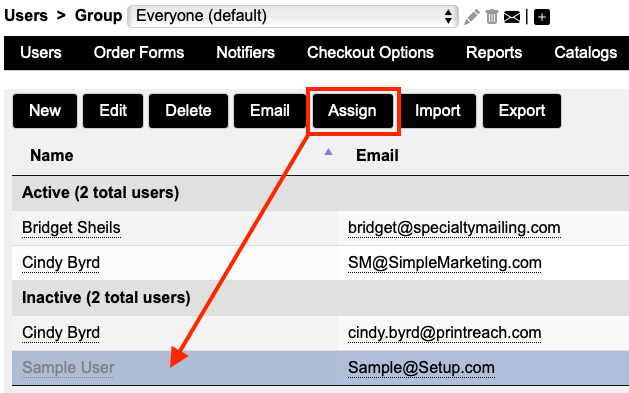
Task: Click the trash delete group icon
Action: point(492,17)
